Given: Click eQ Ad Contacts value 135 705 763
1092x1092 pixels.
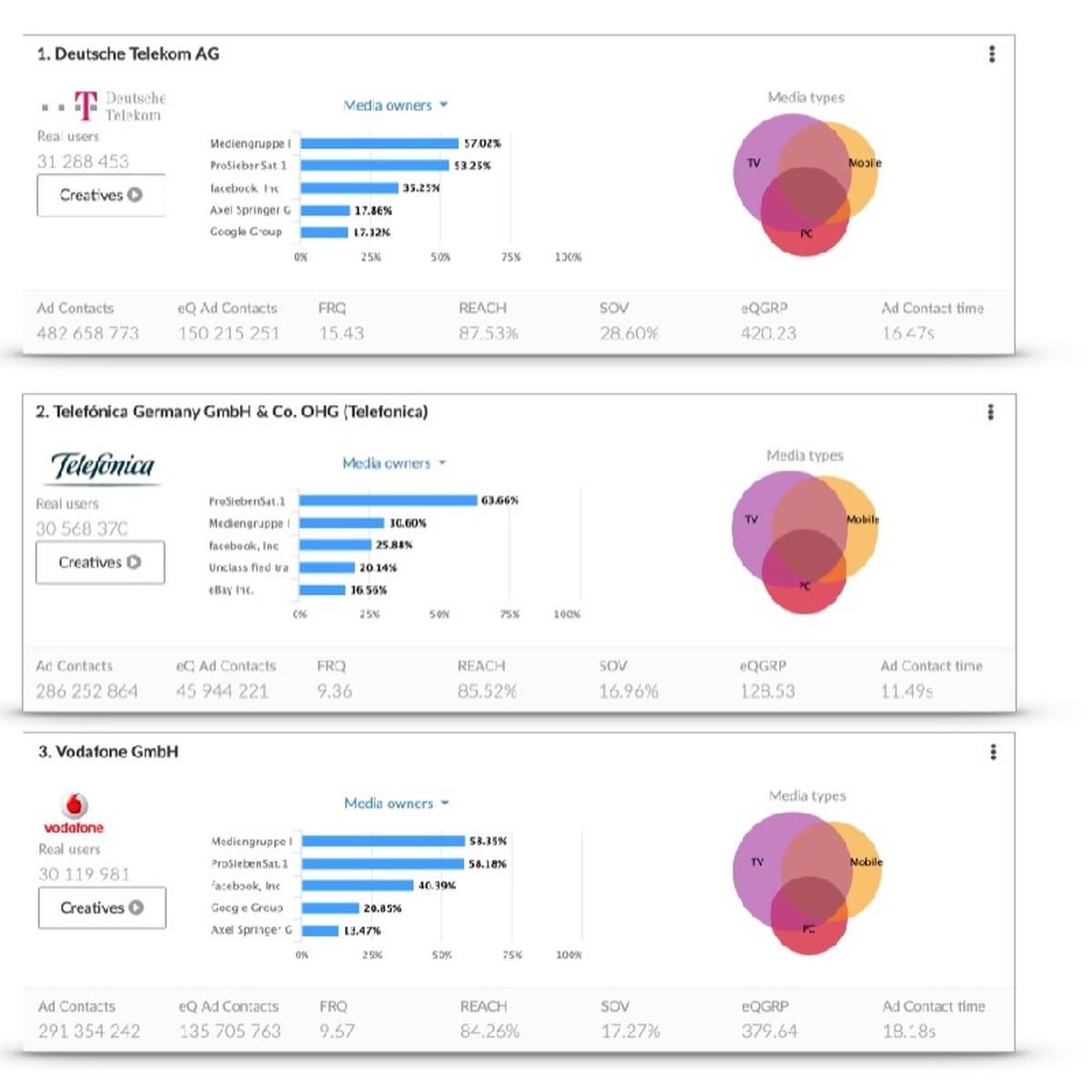Looking at the screenshot, I should tap(230, 1031).
